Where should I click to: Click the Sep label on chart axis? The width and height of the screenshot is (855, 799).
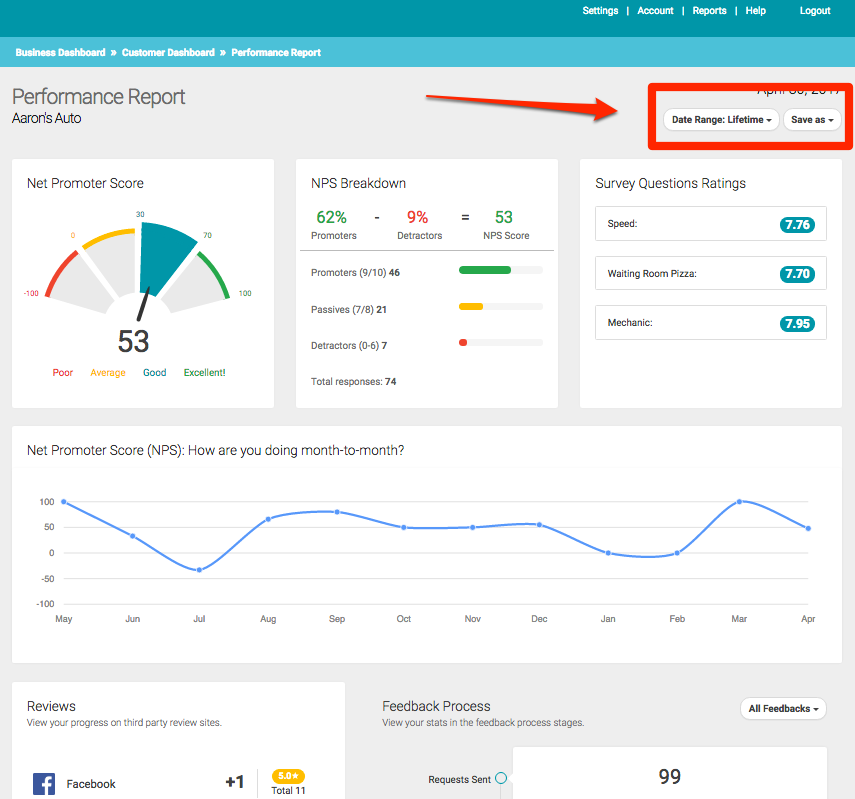[x=336, y=618]
